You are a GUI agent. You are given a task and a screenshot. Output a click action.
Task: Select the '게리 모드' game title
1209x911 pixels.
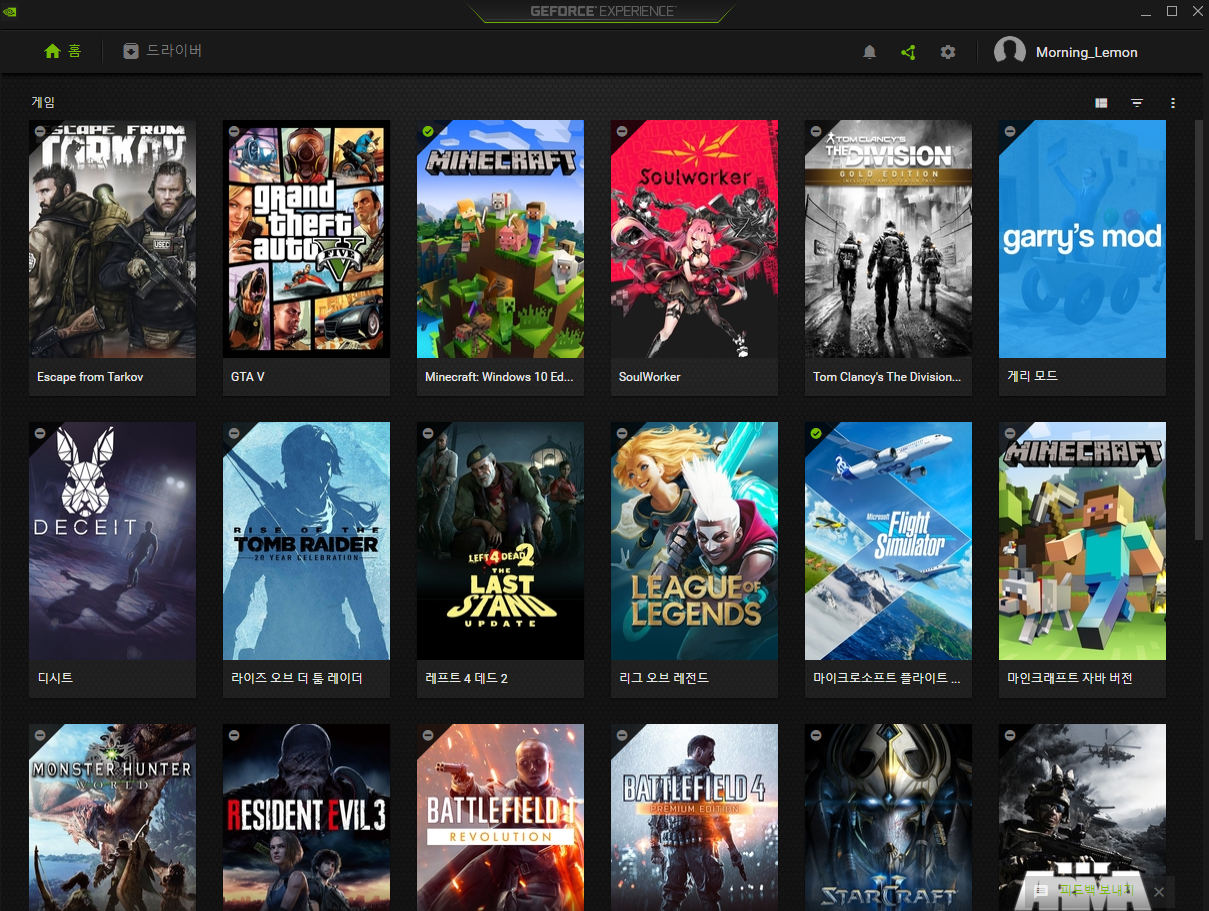tap(1032, 376)
